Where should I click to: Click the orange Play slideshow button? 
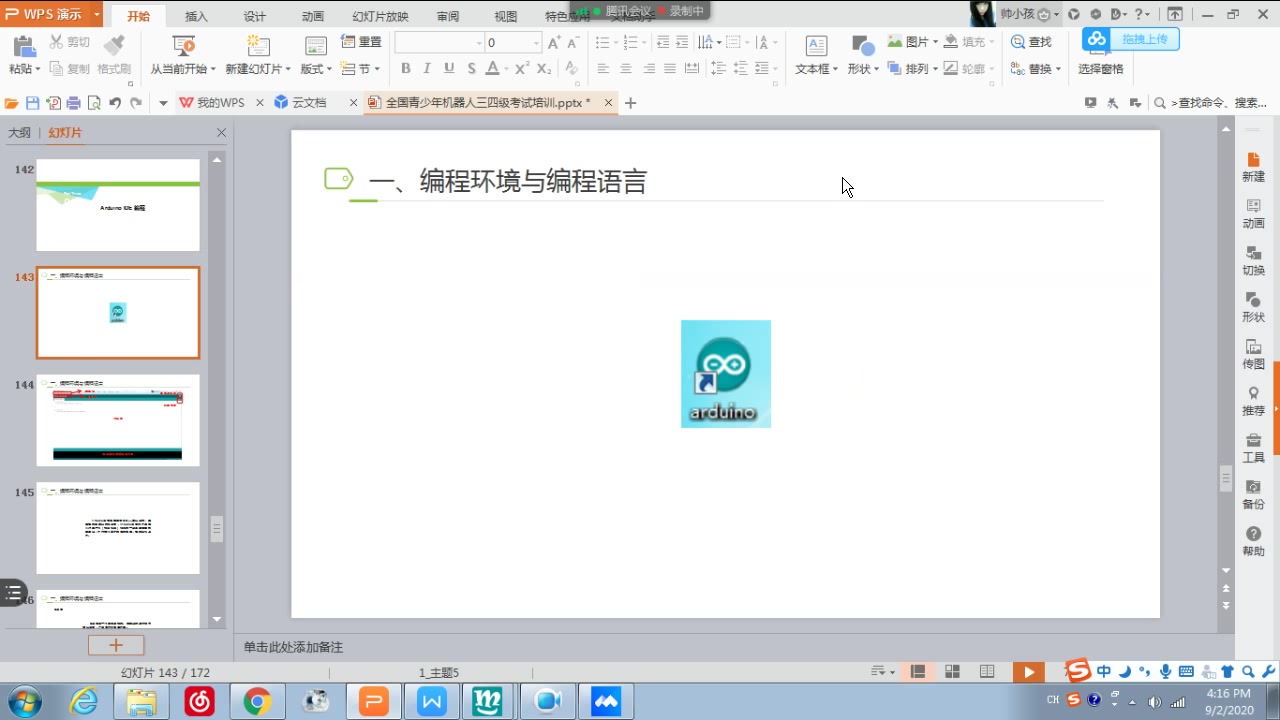[1028, 672]
